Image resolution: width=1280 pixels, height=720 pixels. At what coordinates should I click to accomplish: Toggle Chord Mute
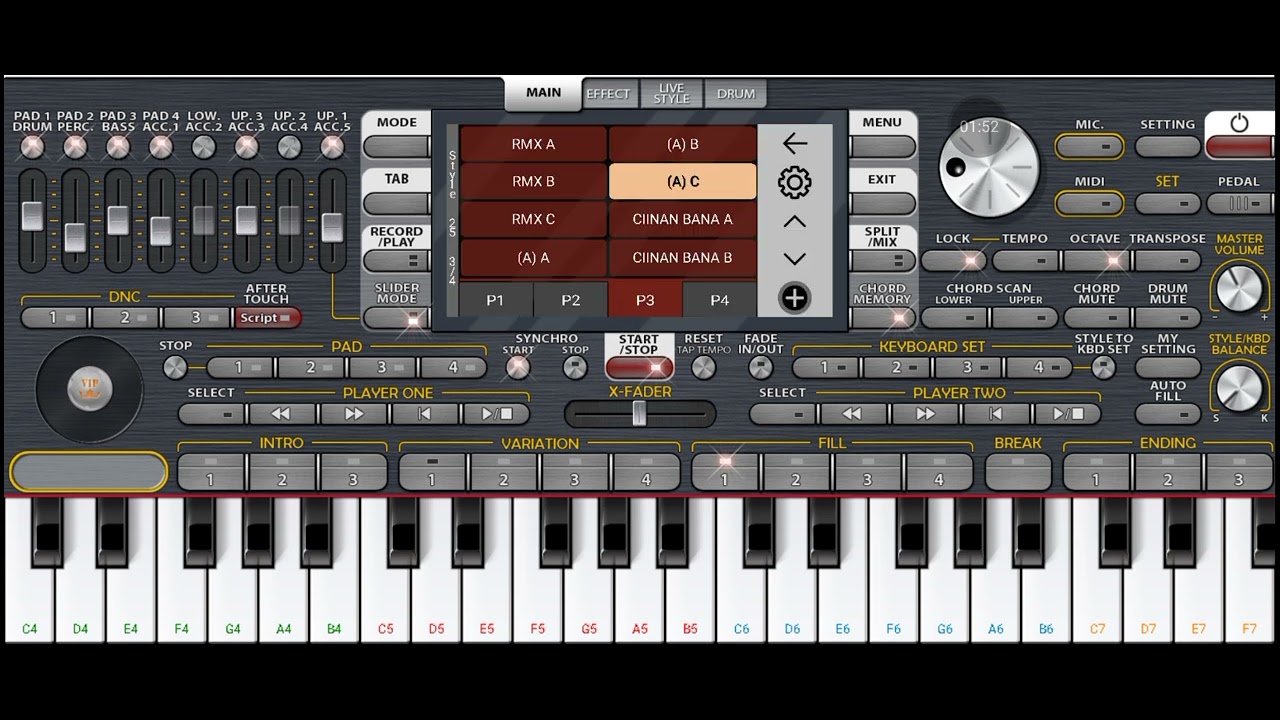(1097, 318)
